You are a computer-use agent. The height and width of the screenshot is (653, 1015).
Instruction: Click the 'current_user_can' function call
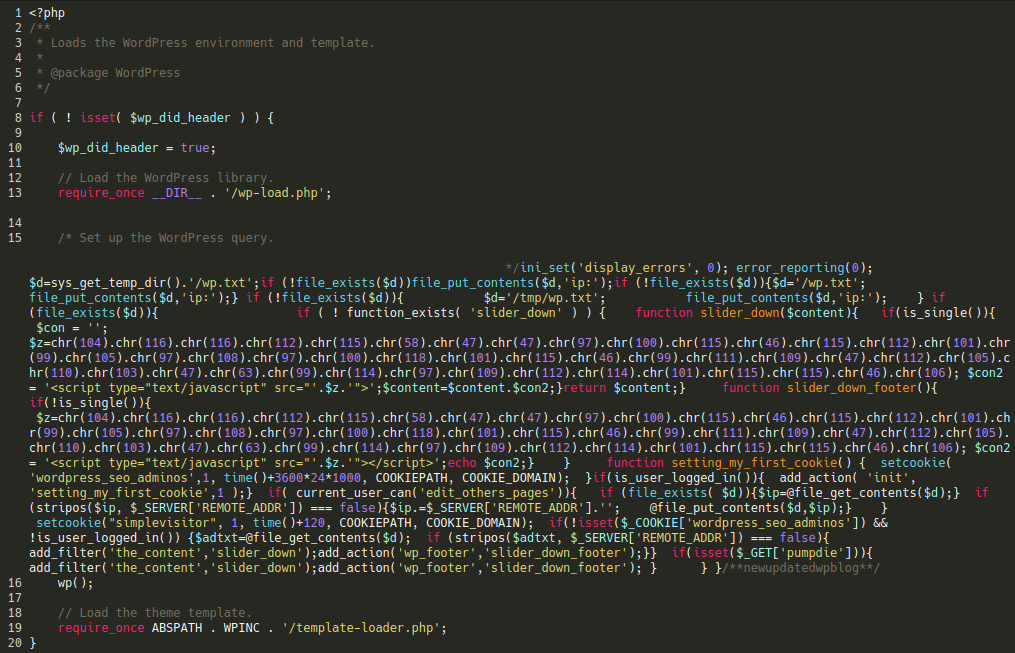[x=354, y=493]
